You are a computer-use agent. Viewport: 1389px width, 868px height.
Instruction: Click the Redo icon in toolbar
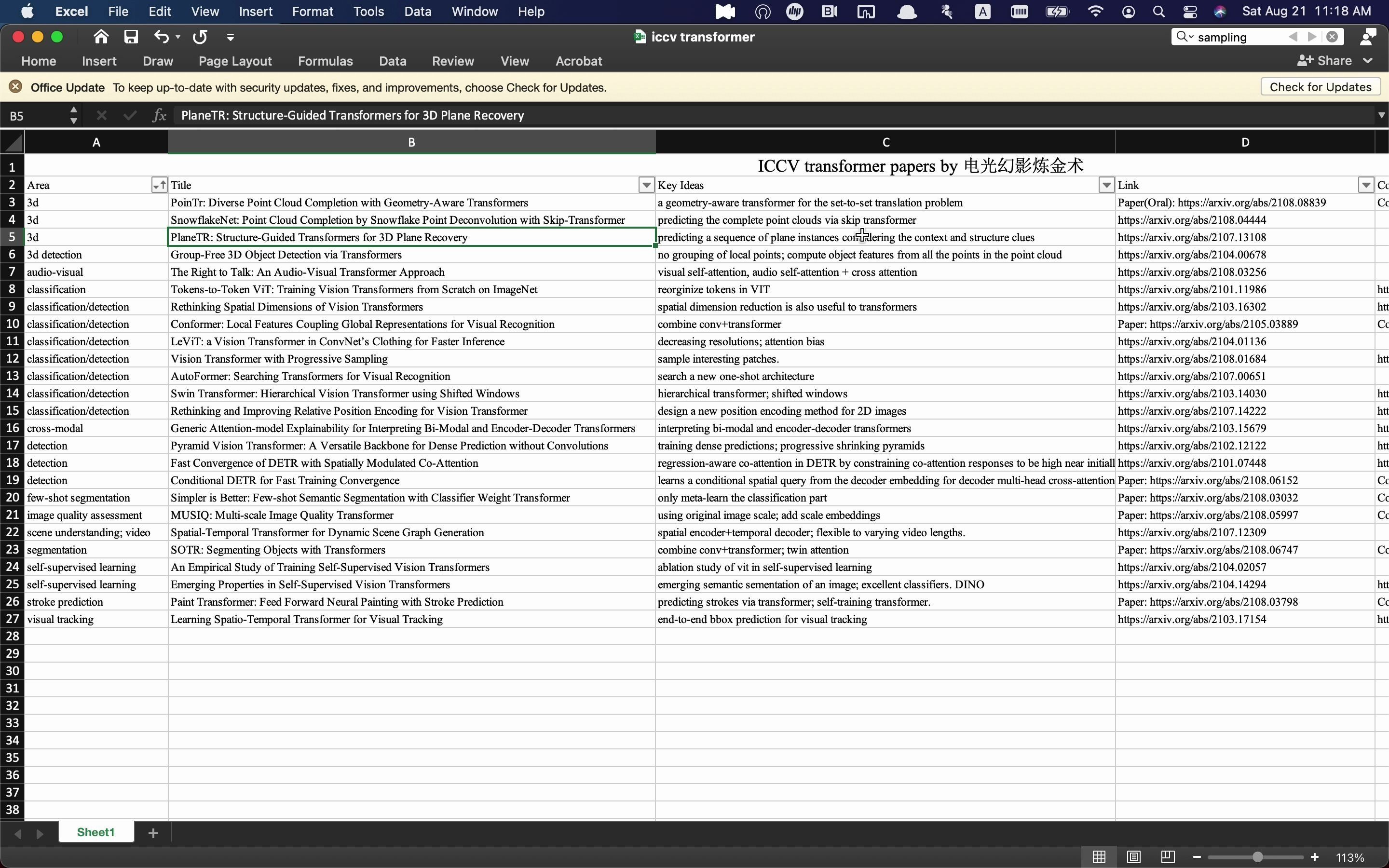pyautogui.click(x=199, y=37)
